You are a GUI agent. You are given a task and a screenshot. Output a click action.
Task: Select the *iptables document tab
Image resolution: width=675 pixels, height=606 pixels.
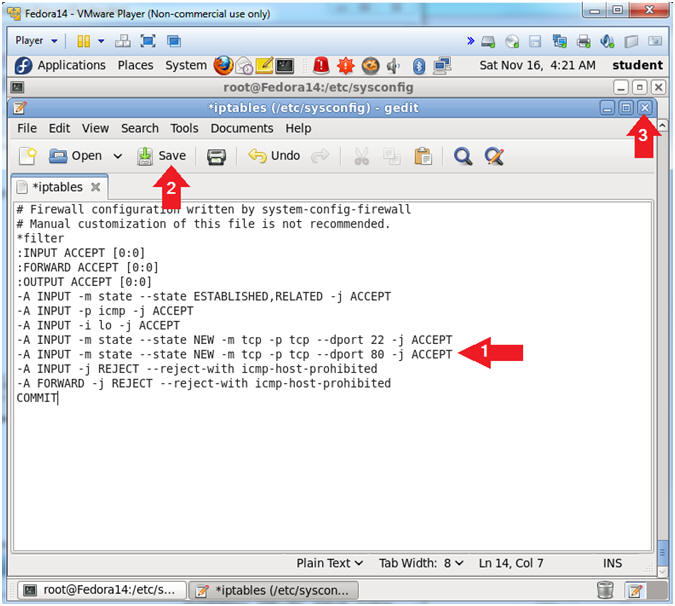[58, 187]
